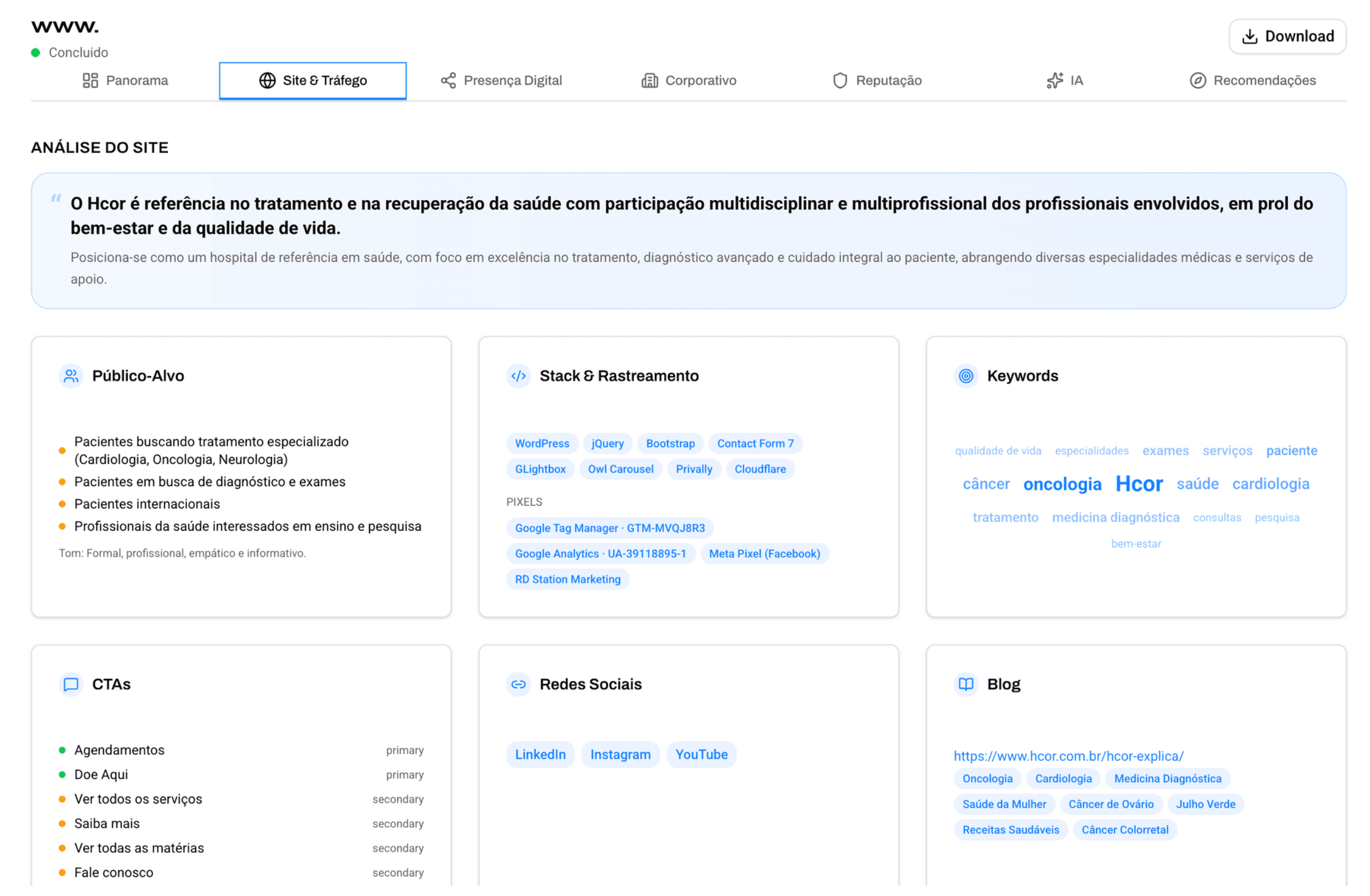Viewport: 1370px width, 896px height.
Task: Open the hcor-explica blog link
Action: (1068, 755)
